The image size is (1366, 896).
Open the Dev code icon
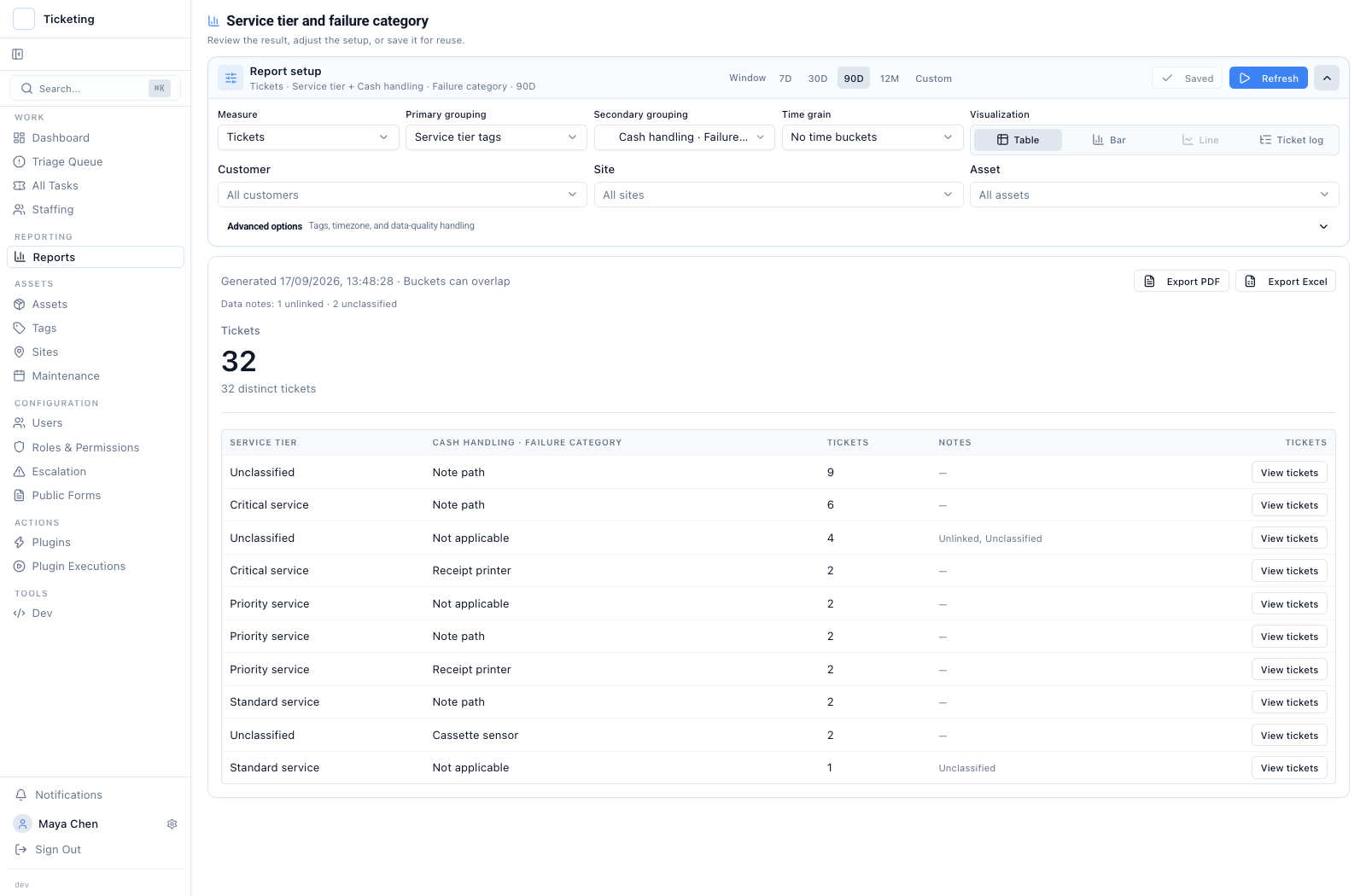coord(20,614)
